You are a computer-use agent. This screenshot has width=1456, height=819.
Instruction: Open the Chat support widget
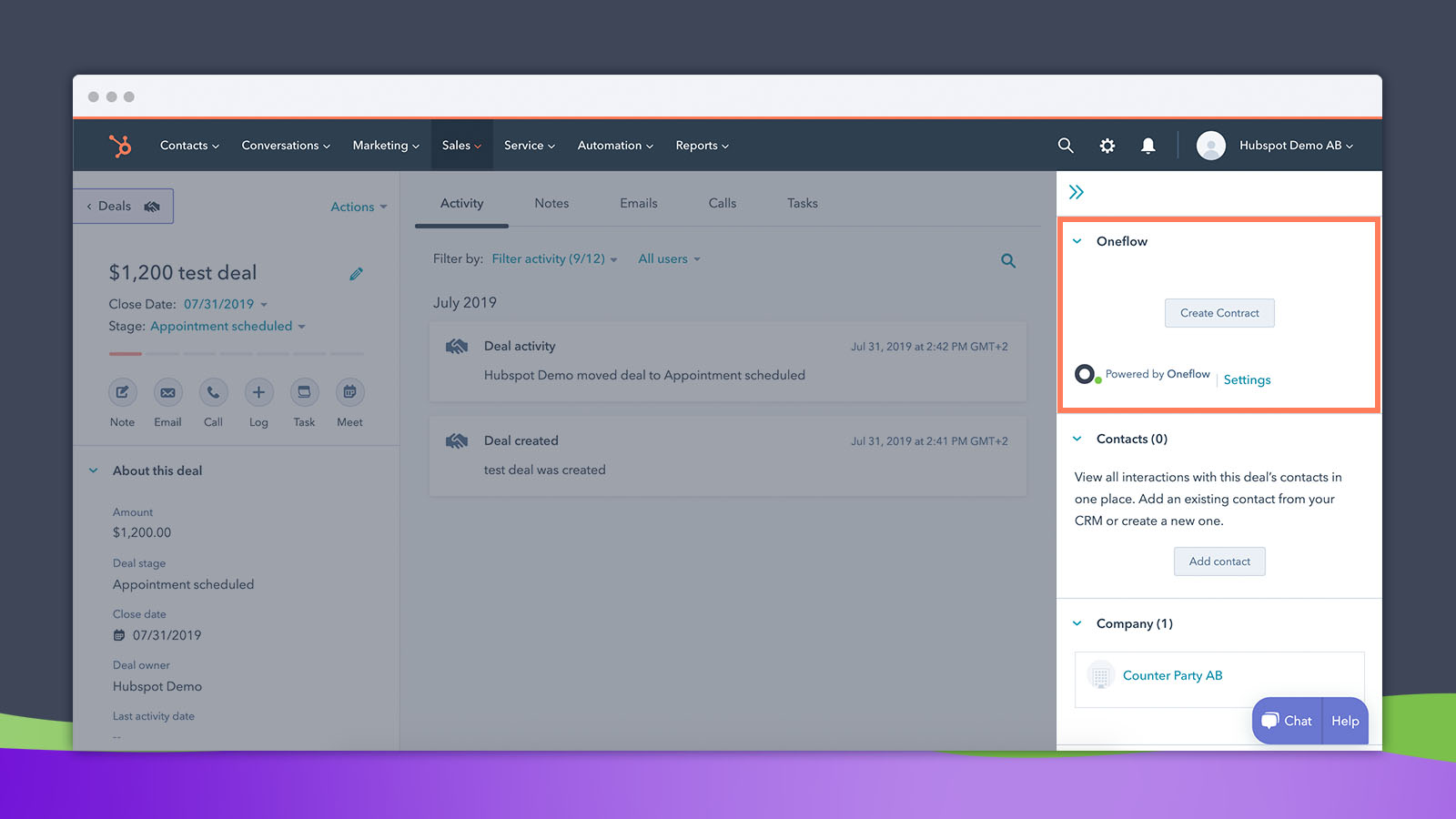tap(1286, 720)
